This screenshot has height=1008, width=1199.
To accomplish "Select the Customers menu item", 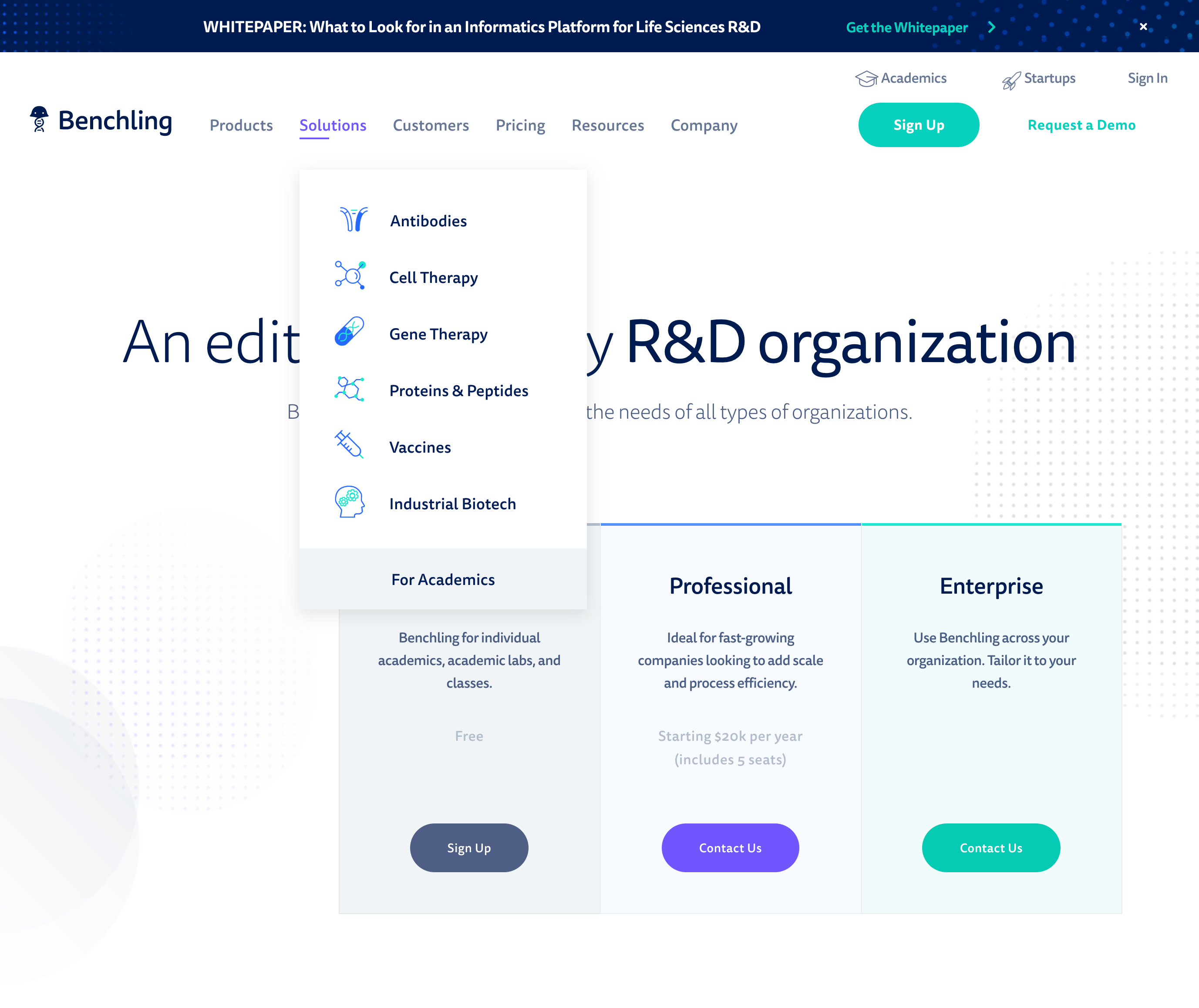I will point(431,125).
